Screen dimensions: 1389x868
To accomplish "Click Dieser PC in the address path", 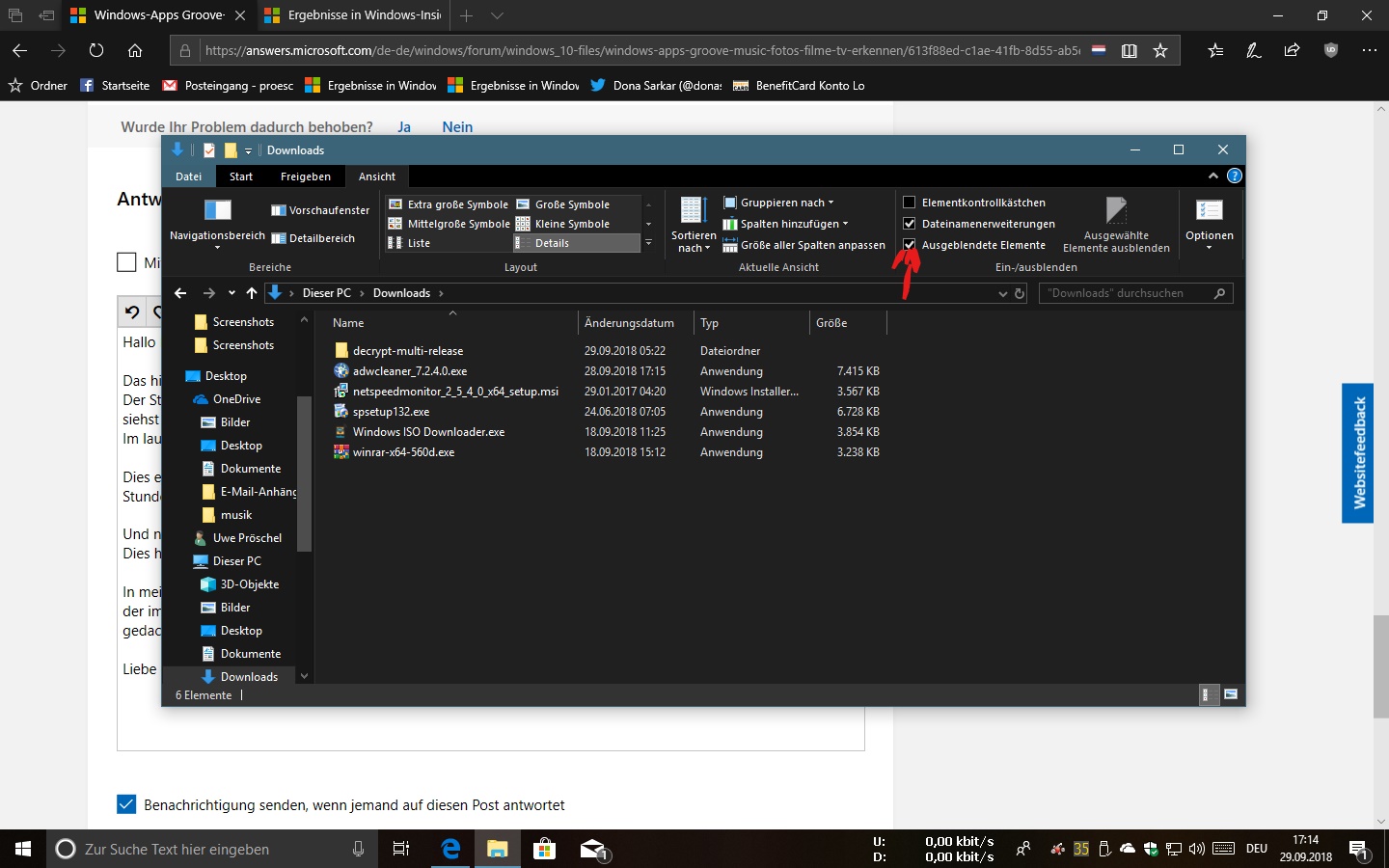I will tap(327, 293).
